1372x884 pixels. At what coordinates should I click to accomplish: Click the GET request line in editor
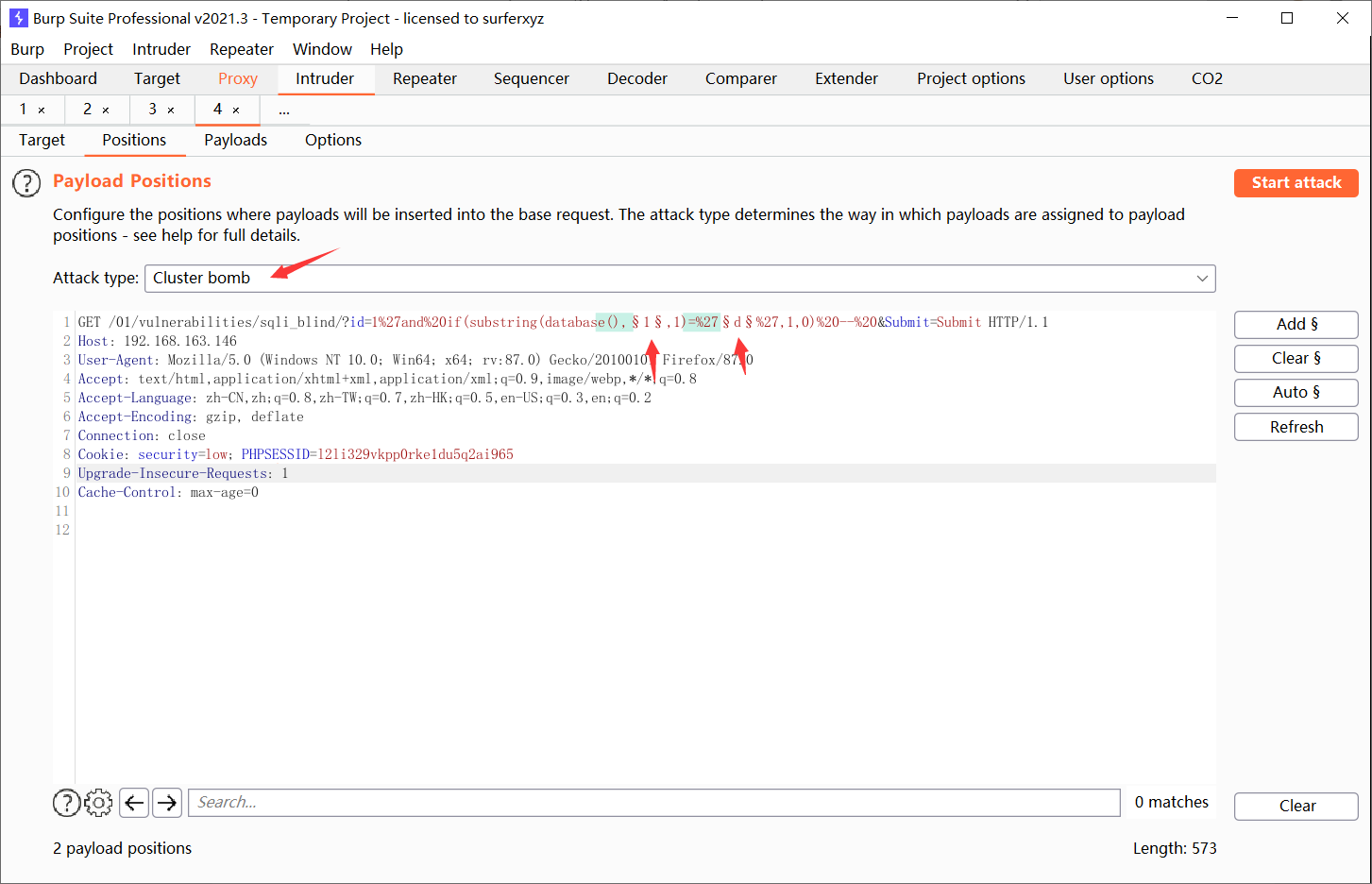563,322
